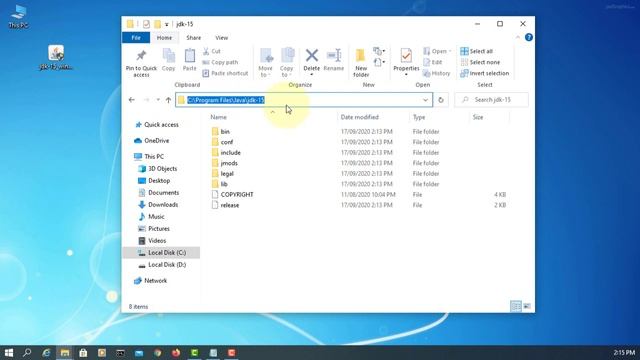The height and width of the screenshot is (360, 640).
Task: Select the release file
Action: point(230,205)
